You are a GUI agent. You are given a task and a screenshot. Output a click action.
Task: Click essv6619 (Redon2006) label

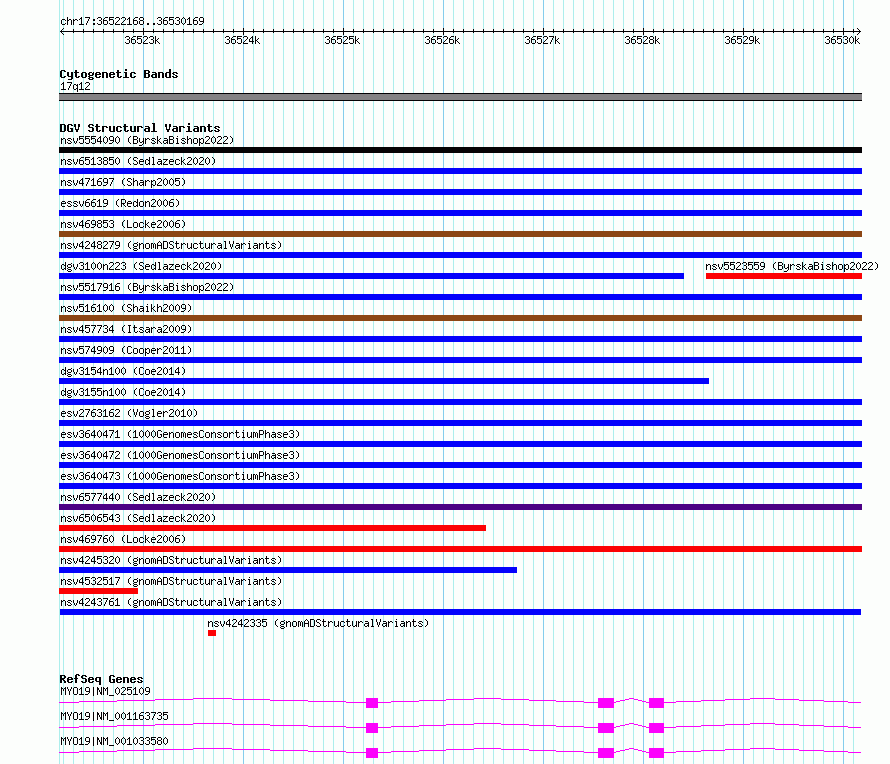tap(120, 203)
